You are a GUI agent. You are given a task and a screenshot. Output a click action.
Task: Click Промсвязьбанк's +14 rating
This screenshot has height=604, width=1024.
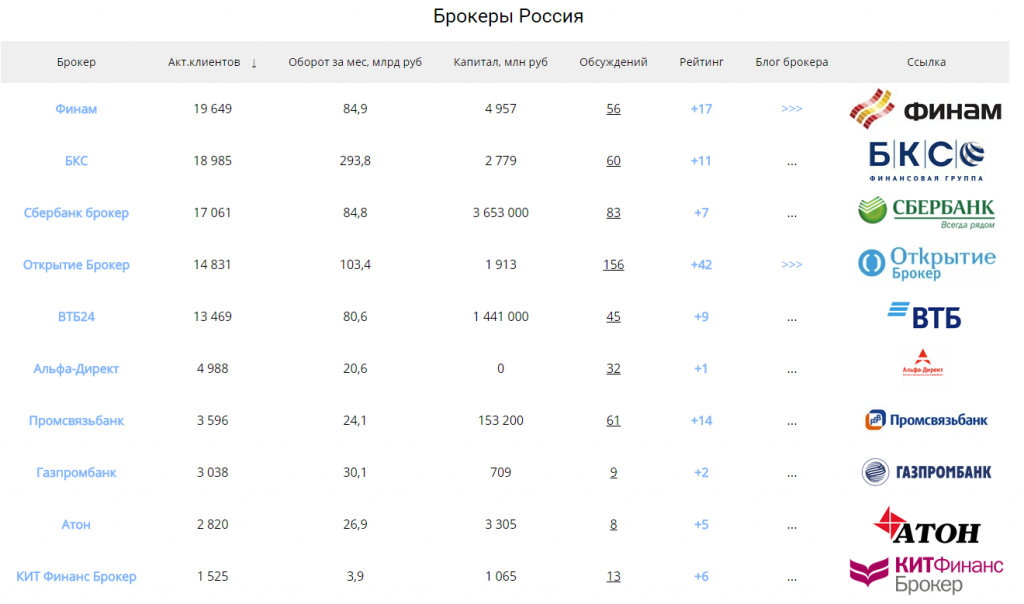(701, 421)
